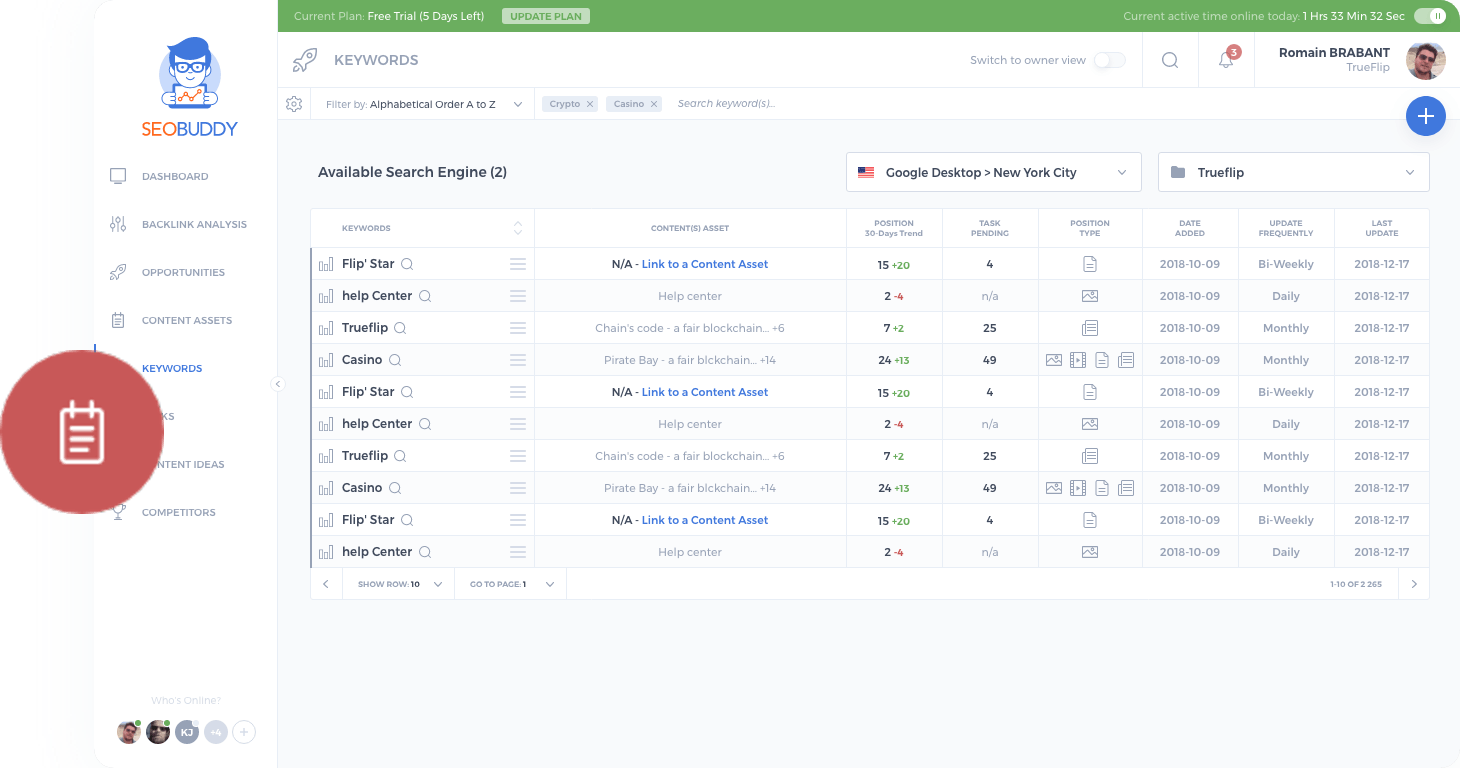Open the Go To Page dropdown
Screen dimensions: 1460x768
coord(511,584)
